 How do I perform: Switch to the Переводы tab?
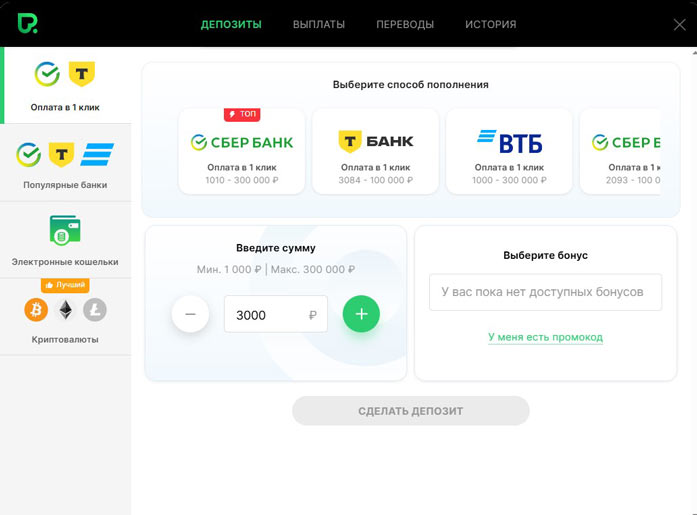(405, 24)
